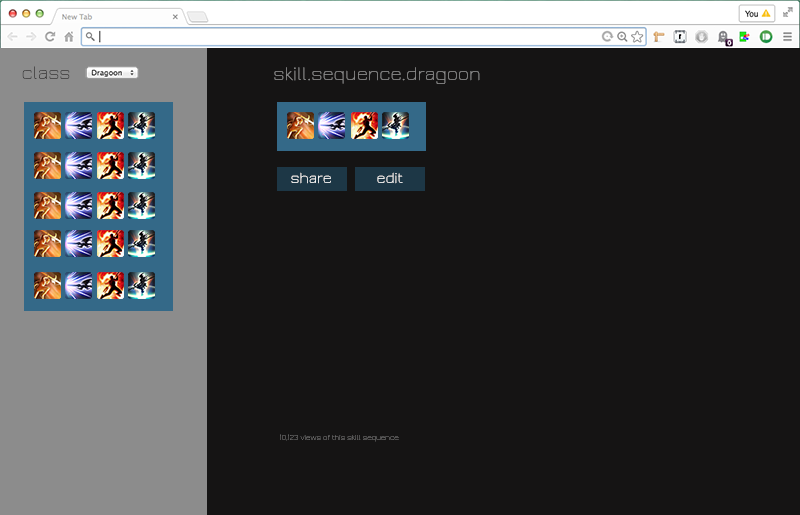Pick the purple dash skill in the second palette row
This screenshot has height=515, width=800.
[x=79, y=165]
